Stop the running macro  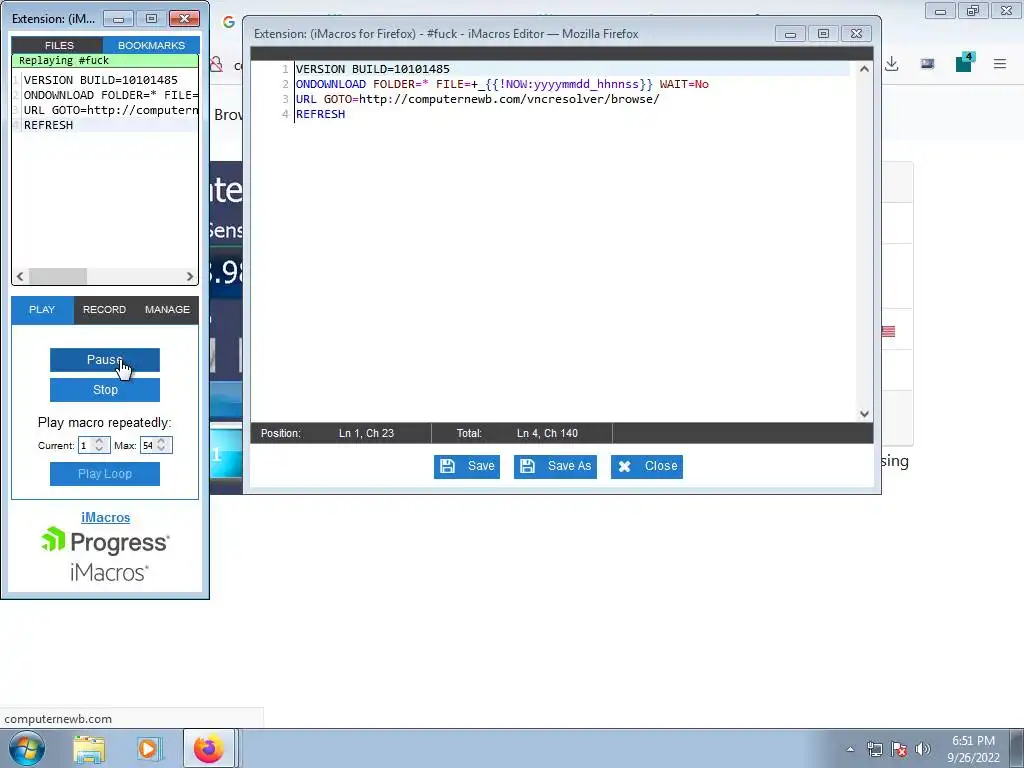(104, 390)
